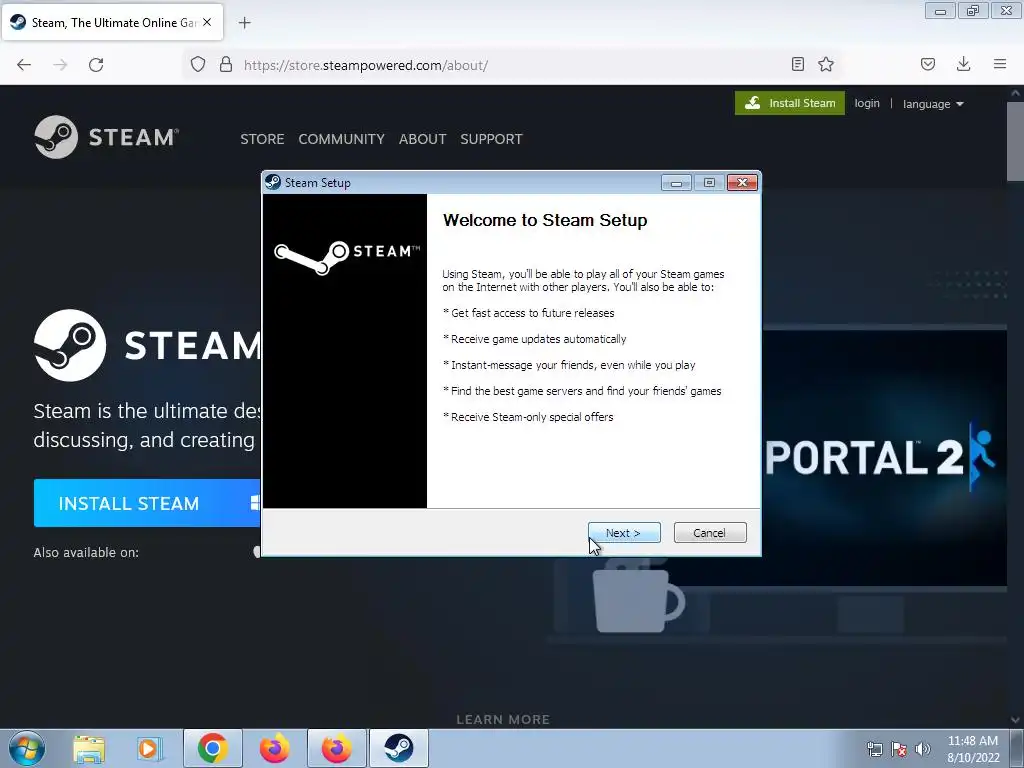The height and width of the screenshot is (768, 1024).
Task: Open volume control tray icon
Action: [x=923, y=749]
